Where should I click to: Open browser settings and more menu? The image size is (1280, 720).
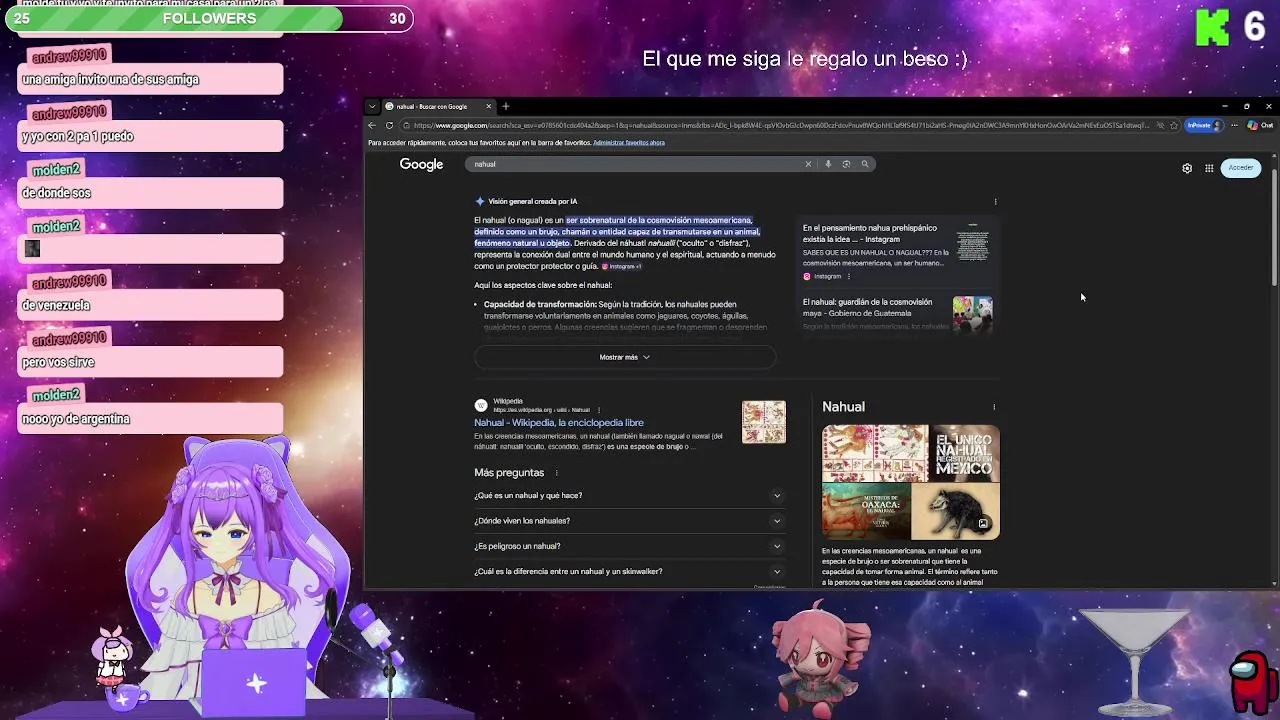point(1235,126)
